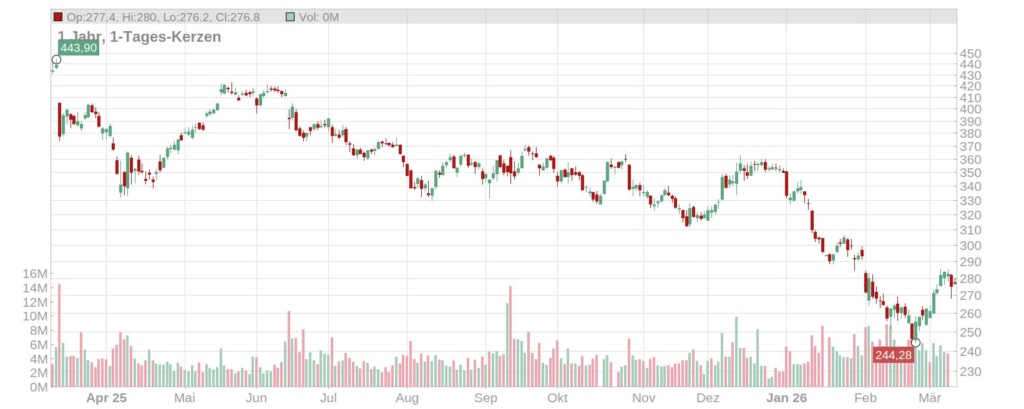Click the 450 price axis label

tap(971, 54)
